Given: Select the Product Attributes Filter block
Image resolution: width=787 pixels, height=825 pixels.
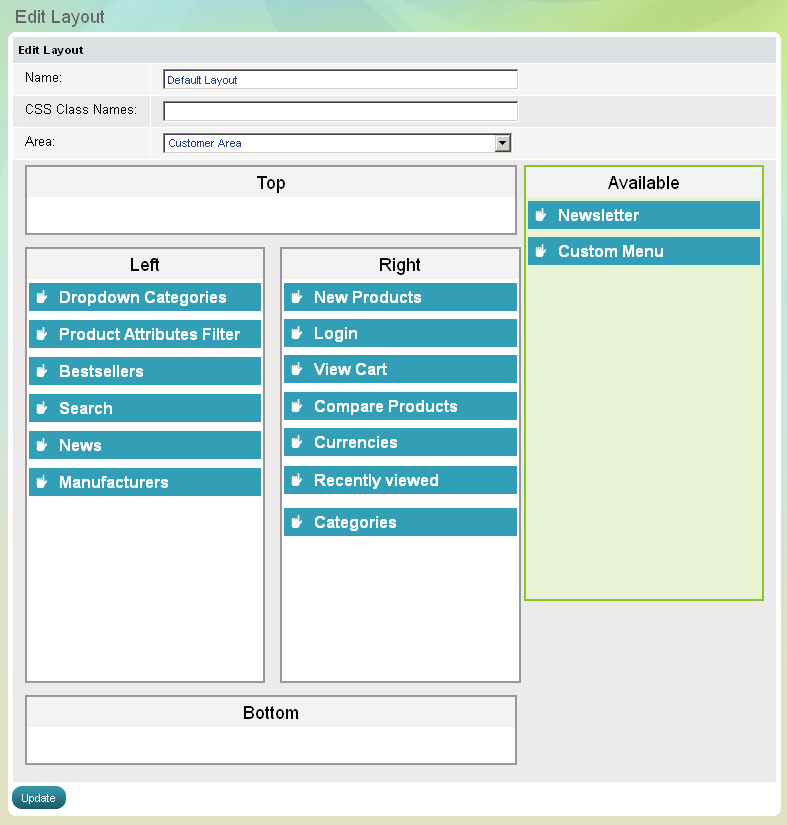Looking at the screenshot, I should click(149, 334).
